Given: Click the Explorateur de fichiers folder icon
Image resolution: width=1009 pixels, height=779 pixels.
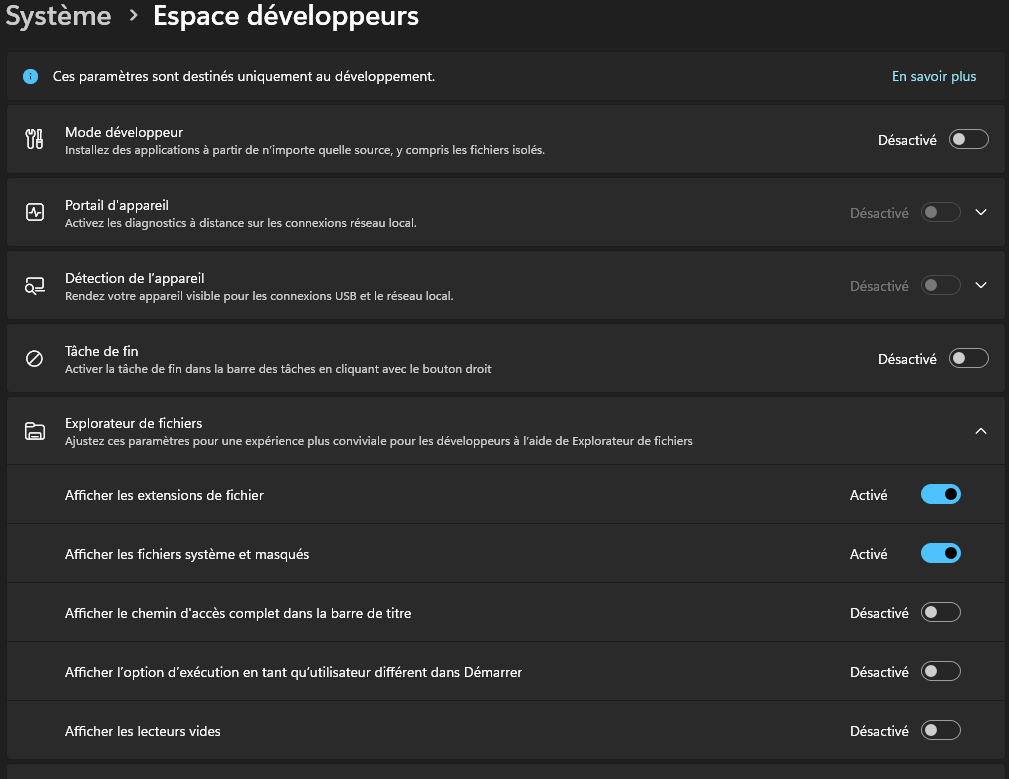Looking at the screenshot, I should tap(34, 431).
